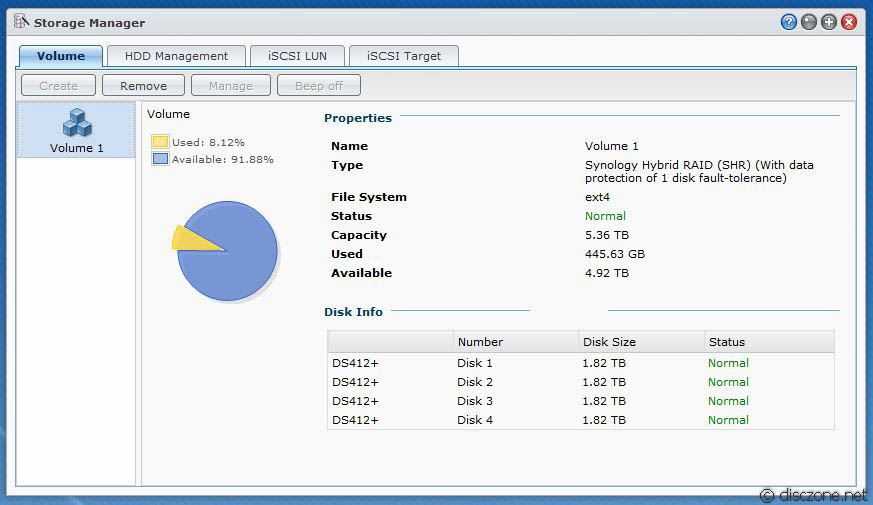The height and width of the screenshot is (505, 873).
Task: Click the file system value ext4
Action: pos(597,197)
